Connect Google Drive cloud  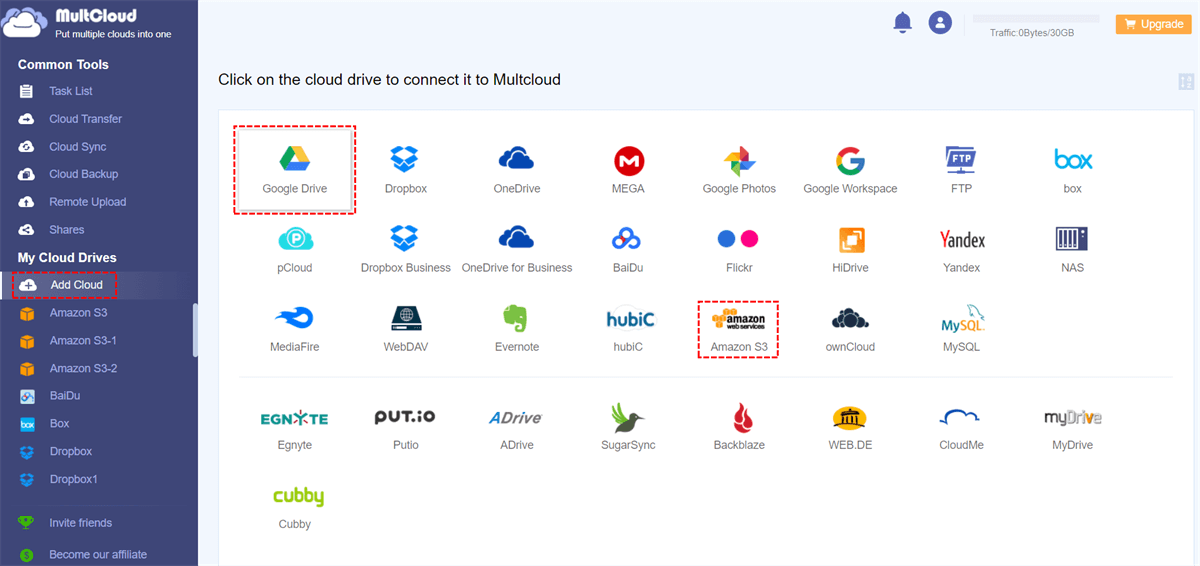294,169
